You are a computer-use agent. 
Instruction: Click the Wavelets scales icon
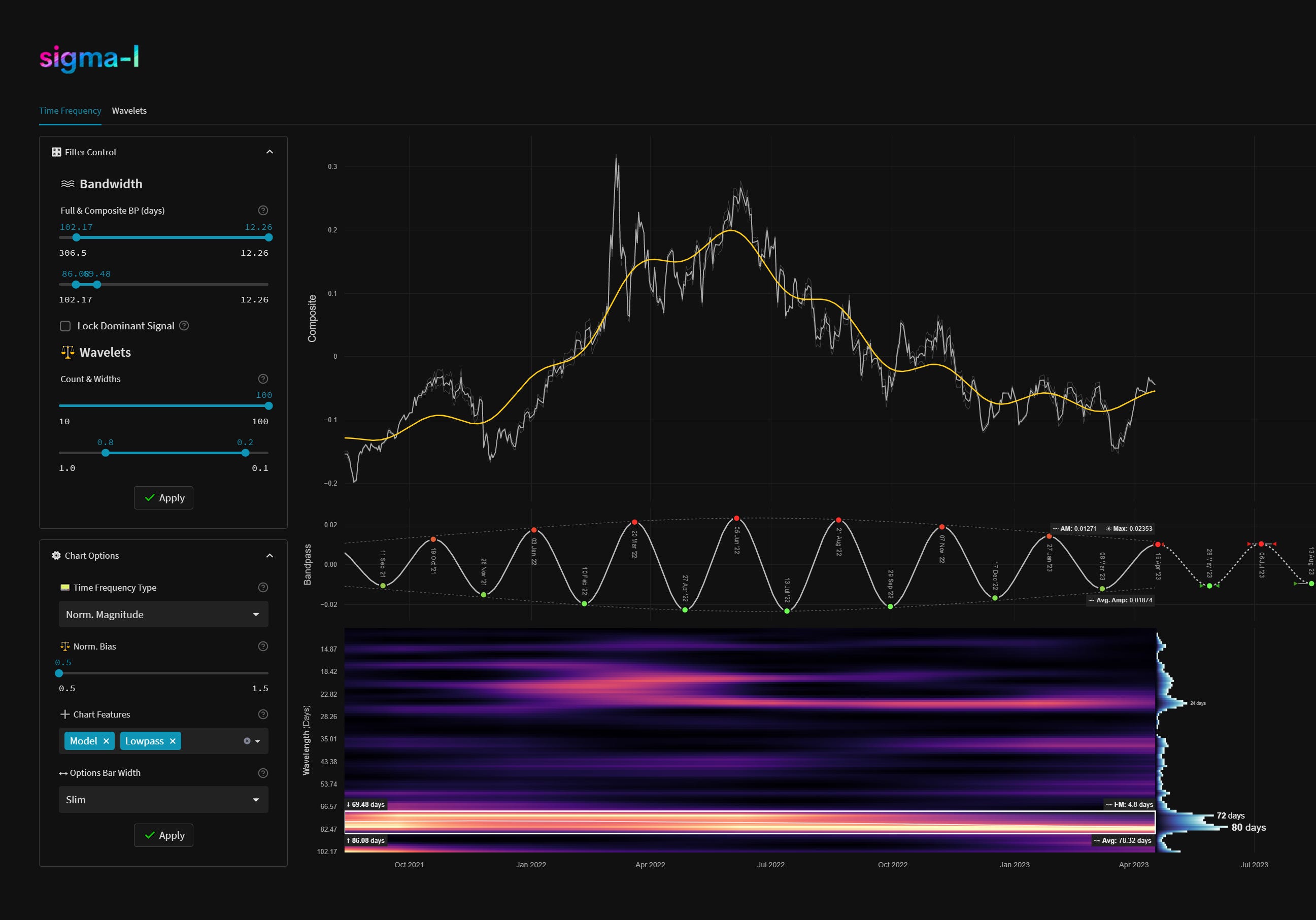coord(68,353)
